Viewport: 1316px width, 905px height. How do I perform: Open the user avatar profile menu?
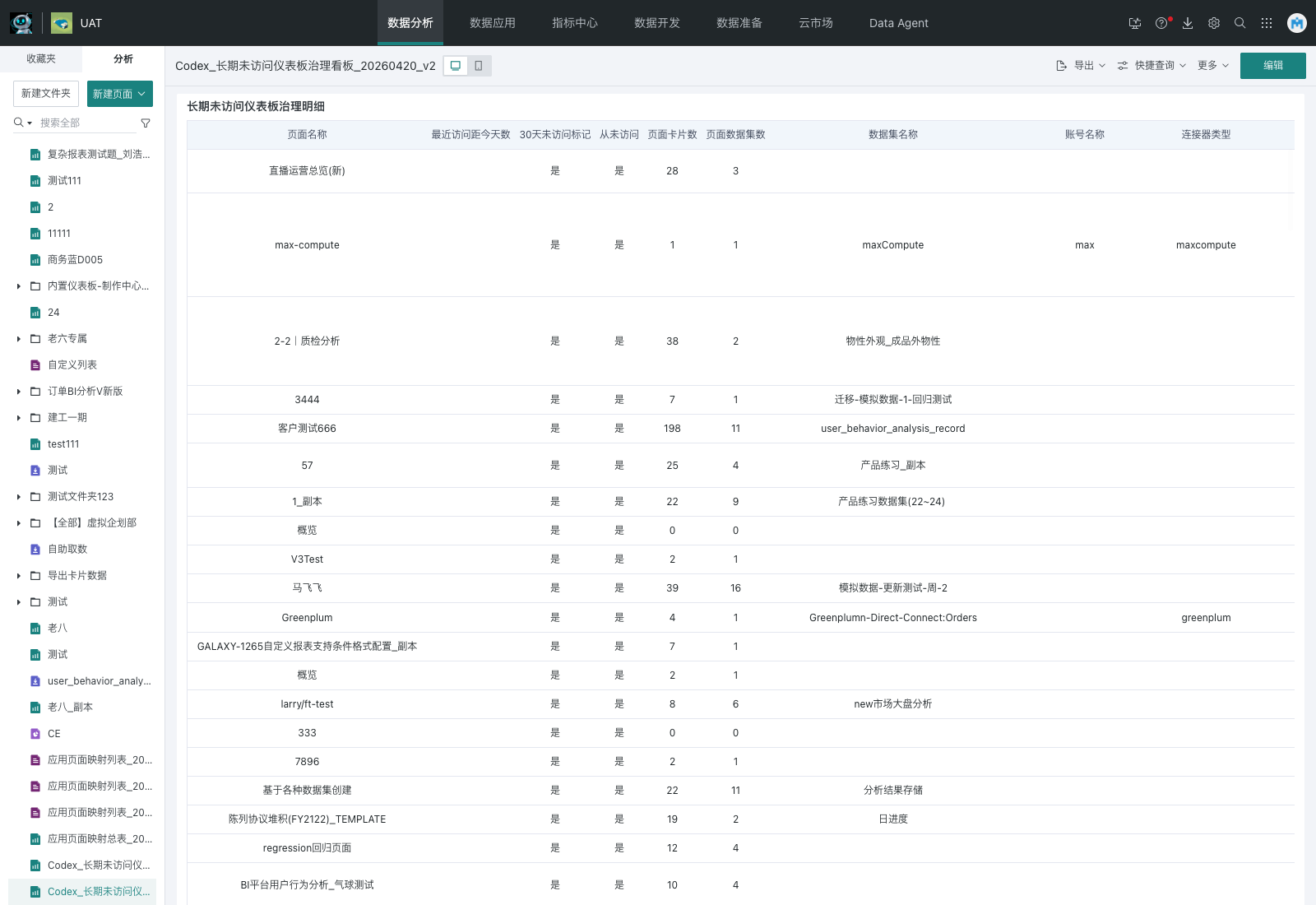1297,23
